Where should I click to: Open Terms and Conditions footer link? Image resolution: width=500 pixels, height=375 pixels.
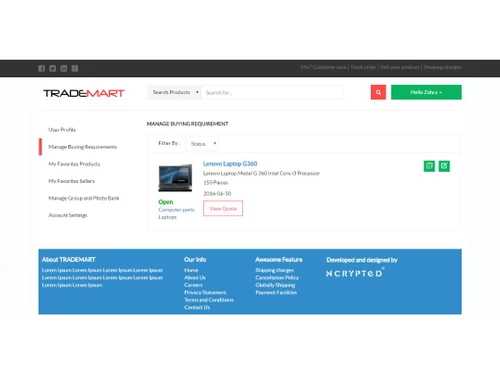pos(209,300)
